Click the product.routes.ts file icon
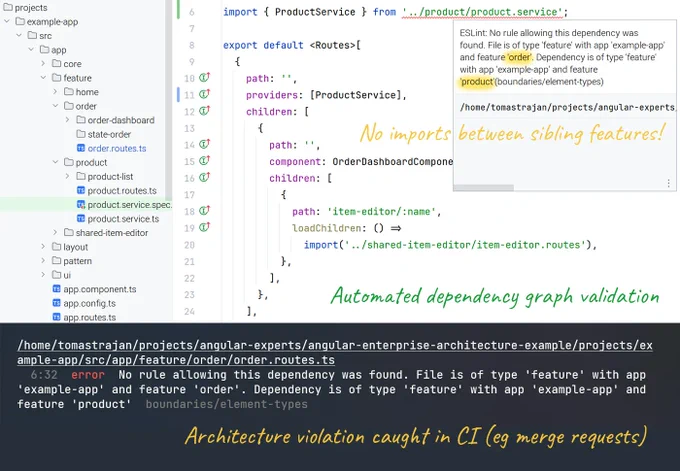Screen dimensions: 680x471 pos(81,190)
